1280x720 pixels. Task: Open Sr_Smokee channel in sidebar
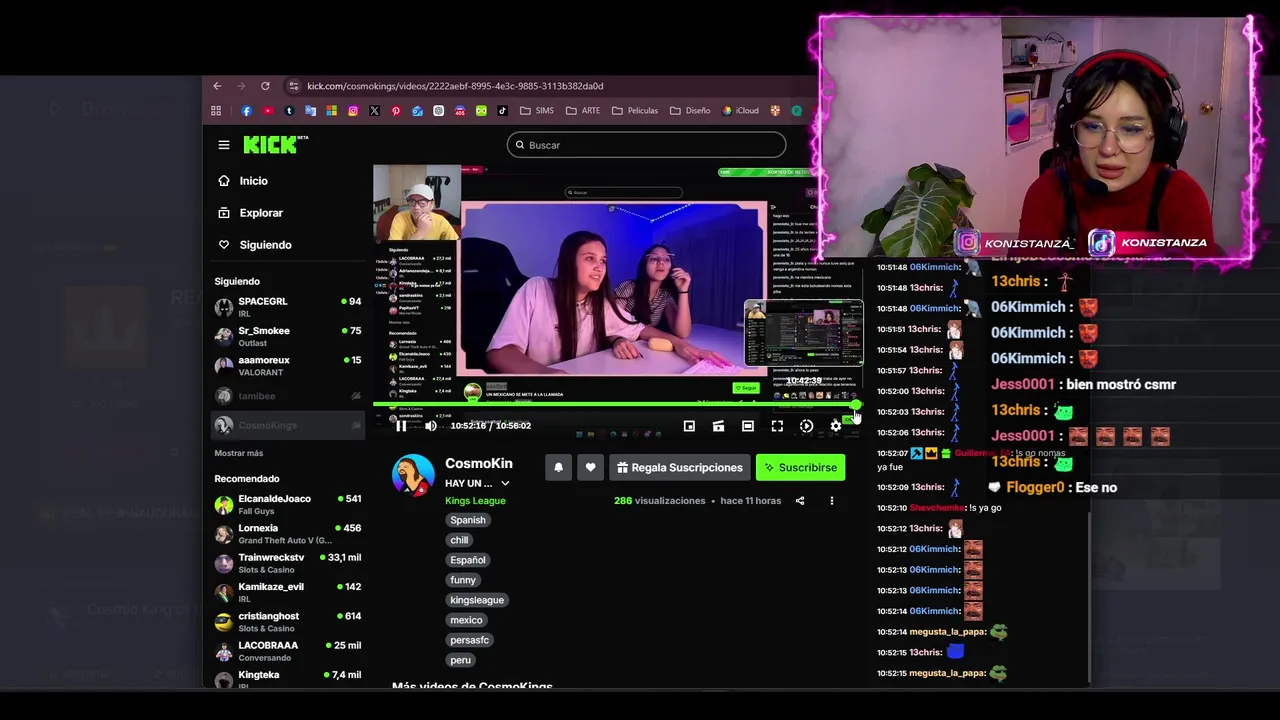click(288, 337)
